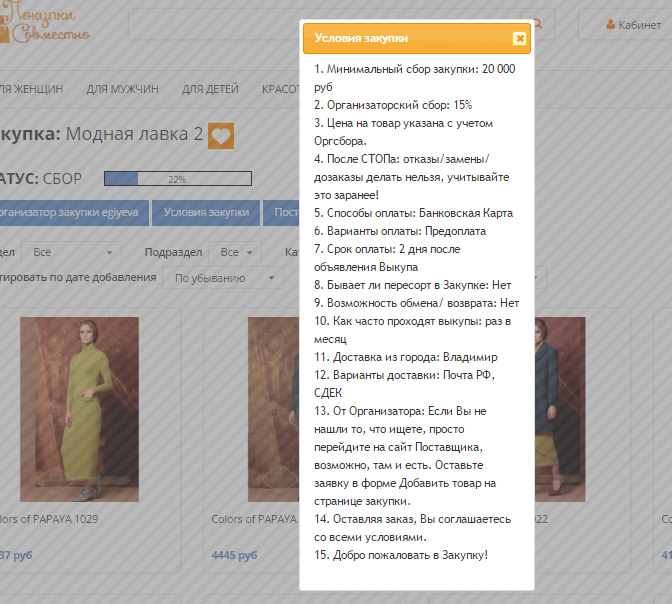
Task: Click the 4445 руб price
Action: coord(234,555)
